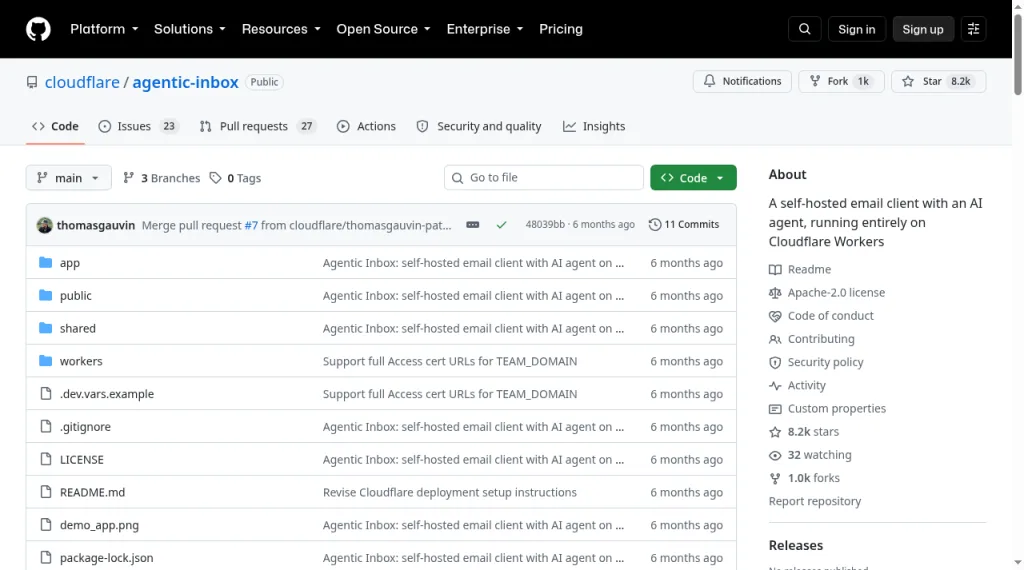Click the repository book icon beside cloudflare
1024x570 pixels.
[32, 82]
